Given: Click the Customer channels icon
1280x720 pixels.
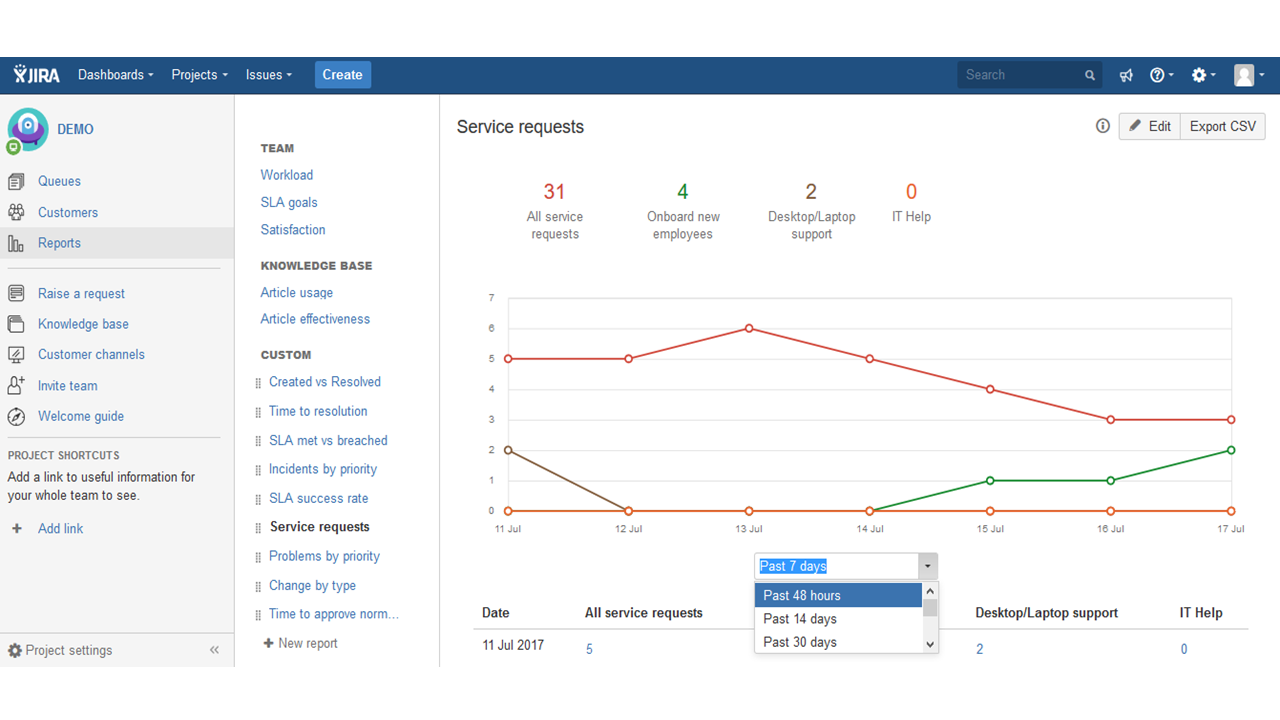Looking at the screenshot, I should click(x=16, y=354).
